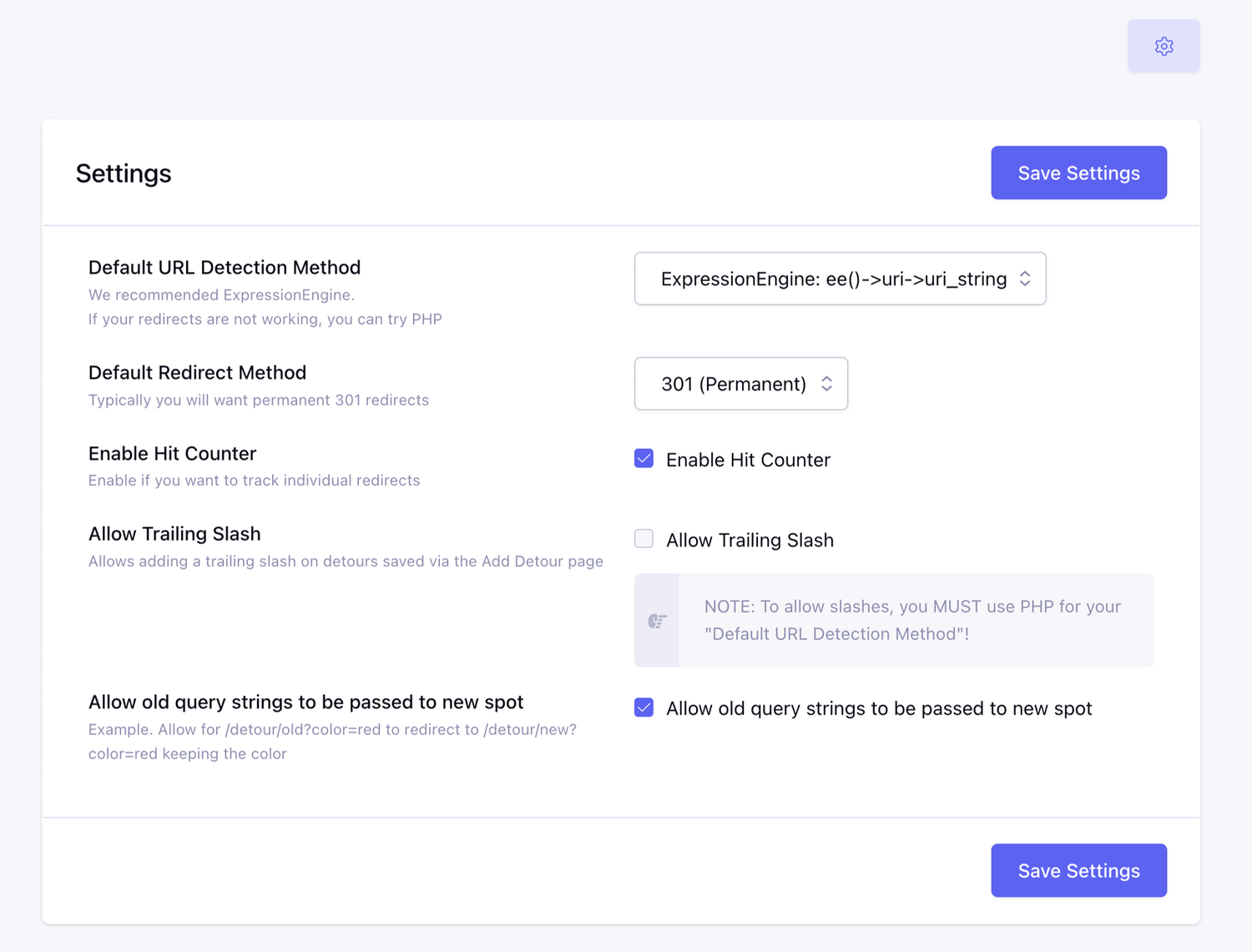This screenshot has height=952, width=1252.
Task: Click the pointing hand icon in the note
Action: pyautogui.click(x=657, y=621)
